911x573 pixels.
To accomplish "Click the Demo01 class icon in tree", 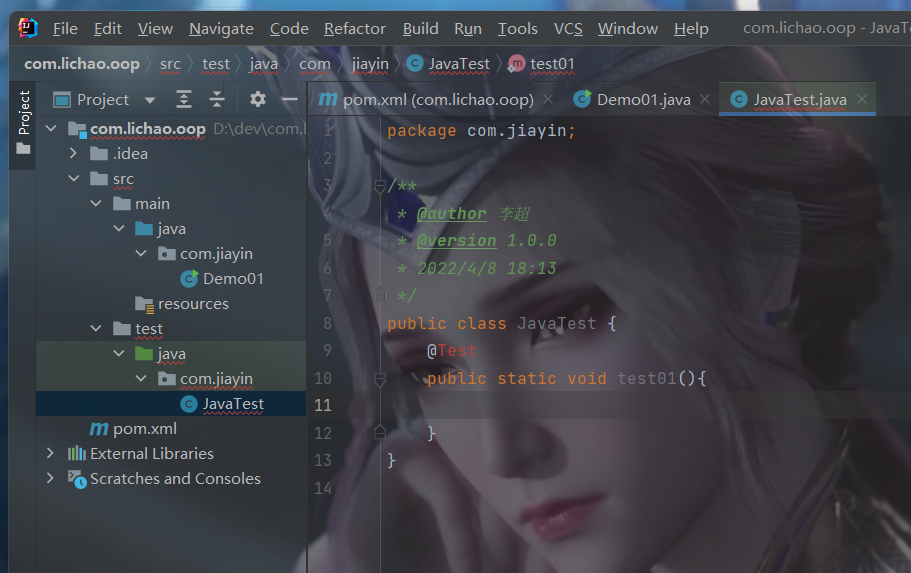I will point(189,278).
